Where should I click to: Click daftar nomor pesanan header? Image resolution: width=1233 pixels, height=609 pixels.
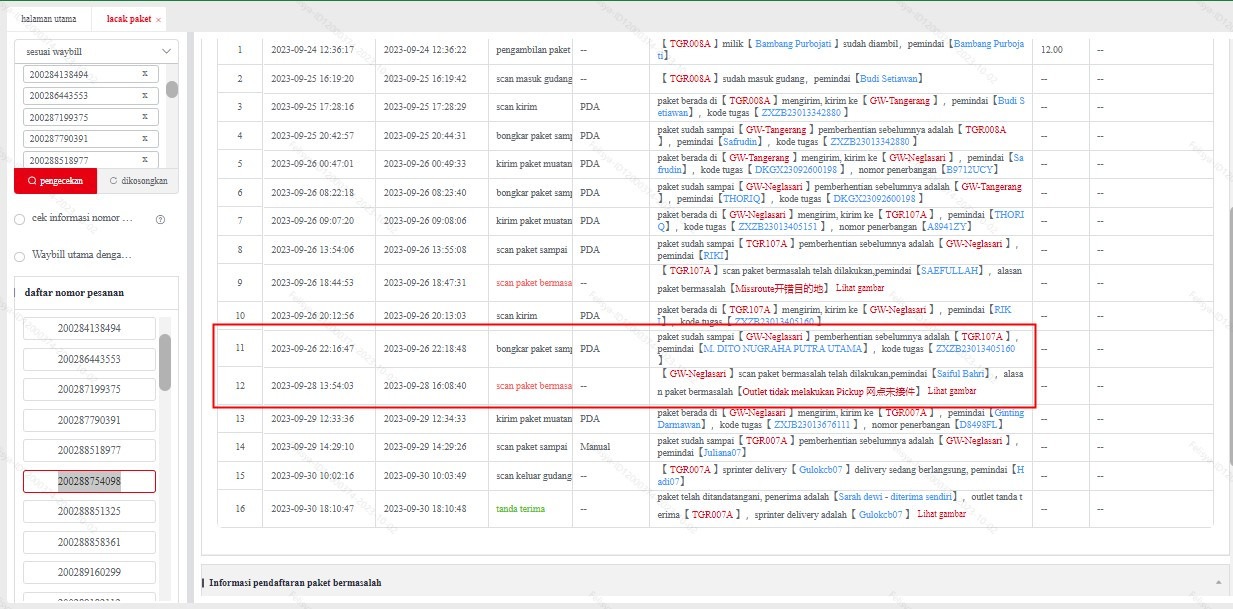point(75,292)
